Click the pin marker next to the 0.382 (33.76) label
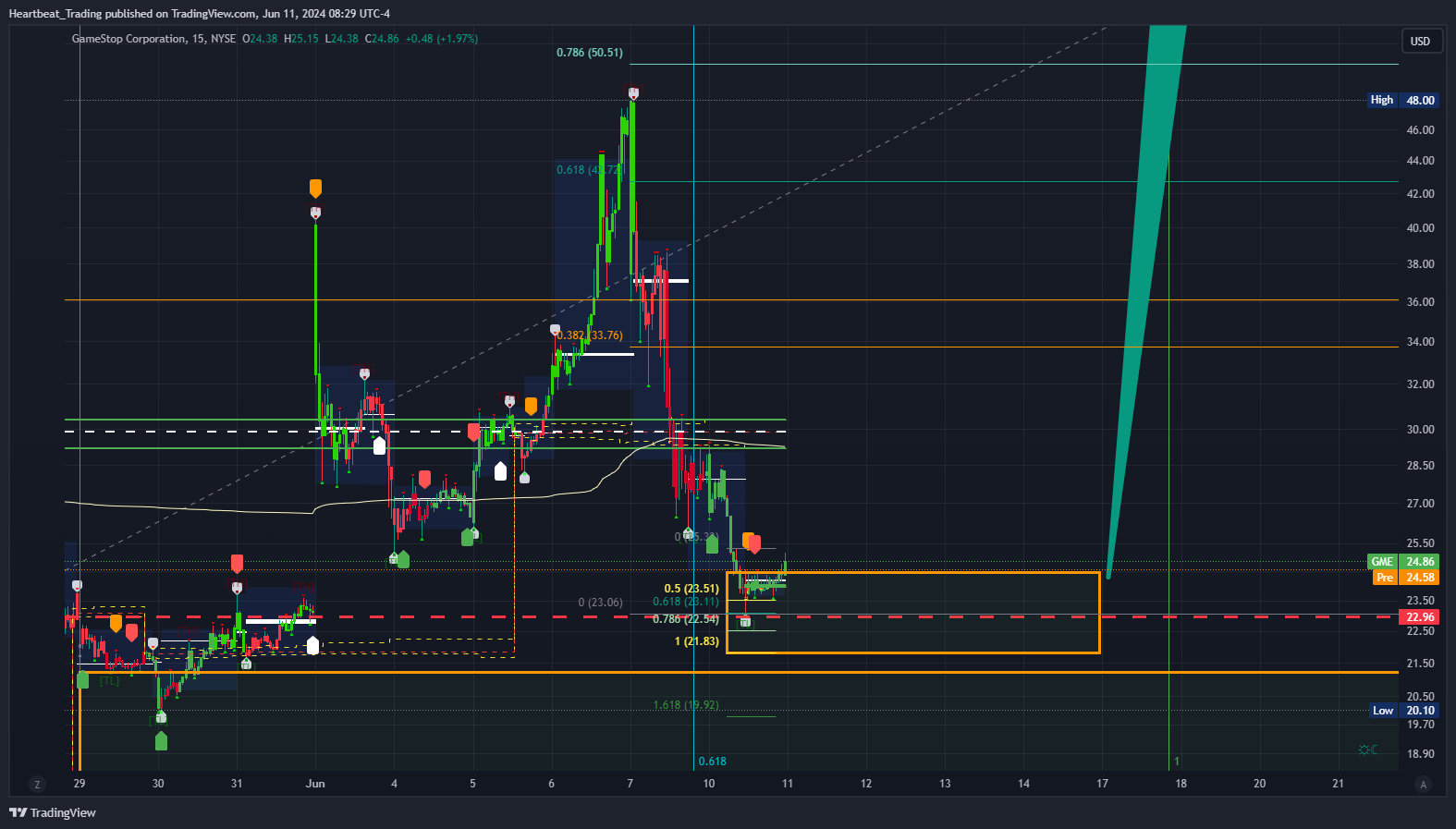This screenshot has height=829, width=1456. (555, 330)
